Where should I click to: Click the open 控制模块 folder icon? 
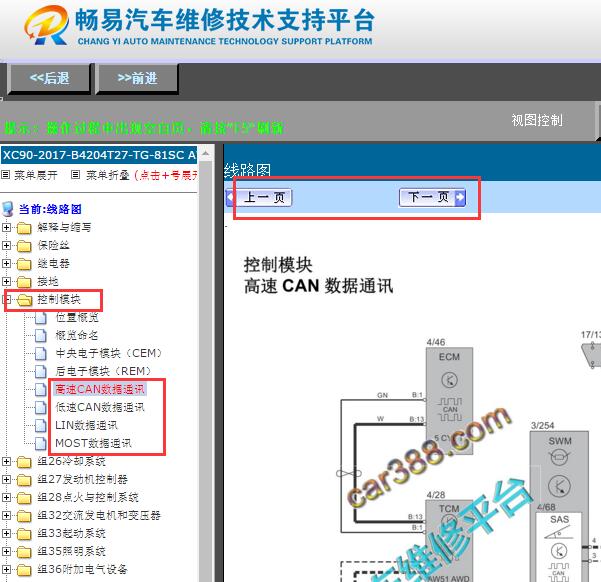[x=25, y=300]
